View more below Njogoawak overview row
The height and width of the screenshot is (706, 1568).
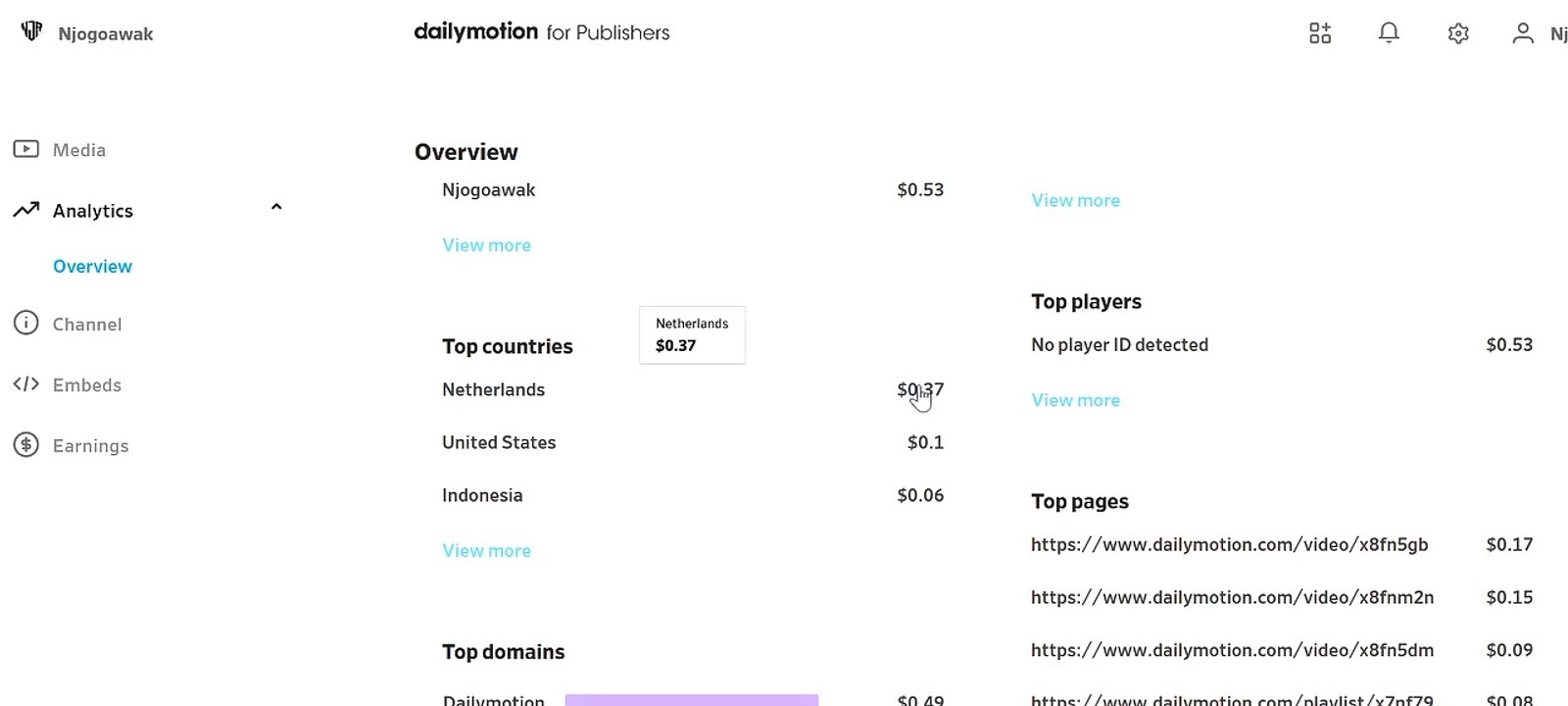click(x=486, y=245)
